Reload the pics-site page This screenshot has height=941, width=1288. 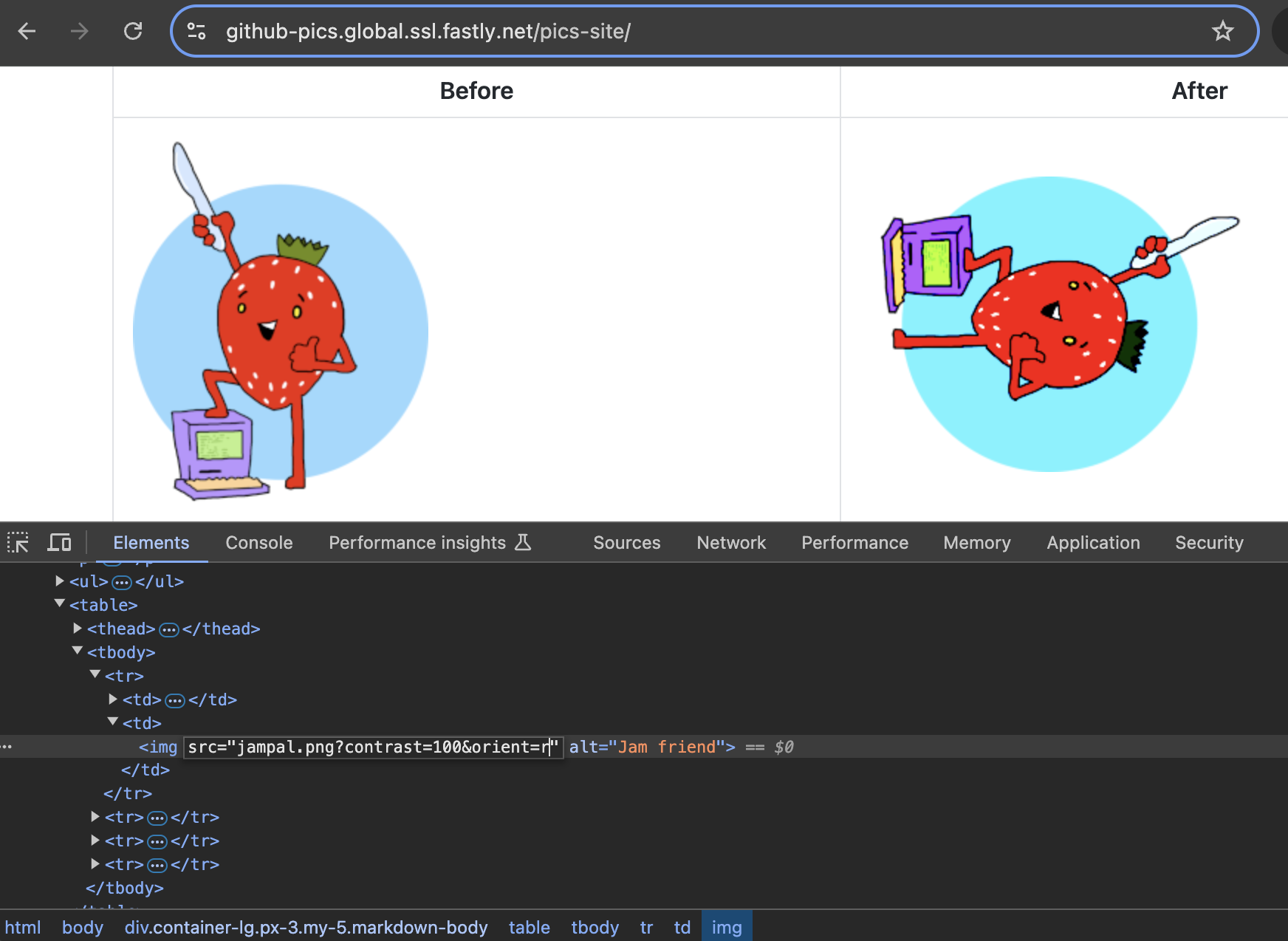(133, 31)
